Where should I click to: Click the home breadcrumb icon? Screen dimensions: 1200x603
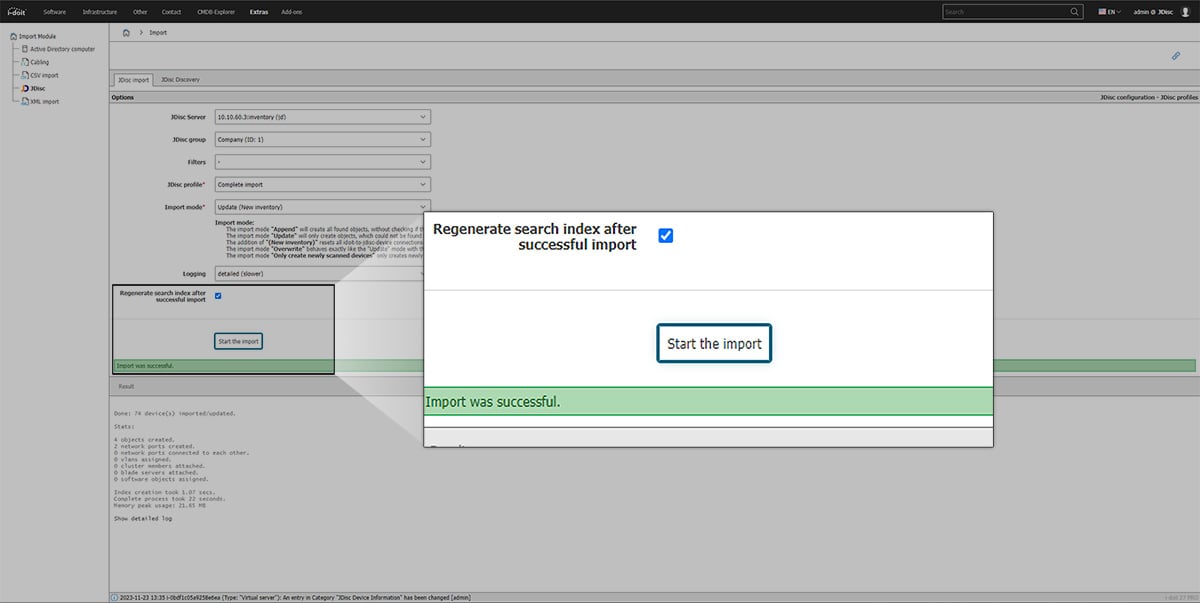126,33
